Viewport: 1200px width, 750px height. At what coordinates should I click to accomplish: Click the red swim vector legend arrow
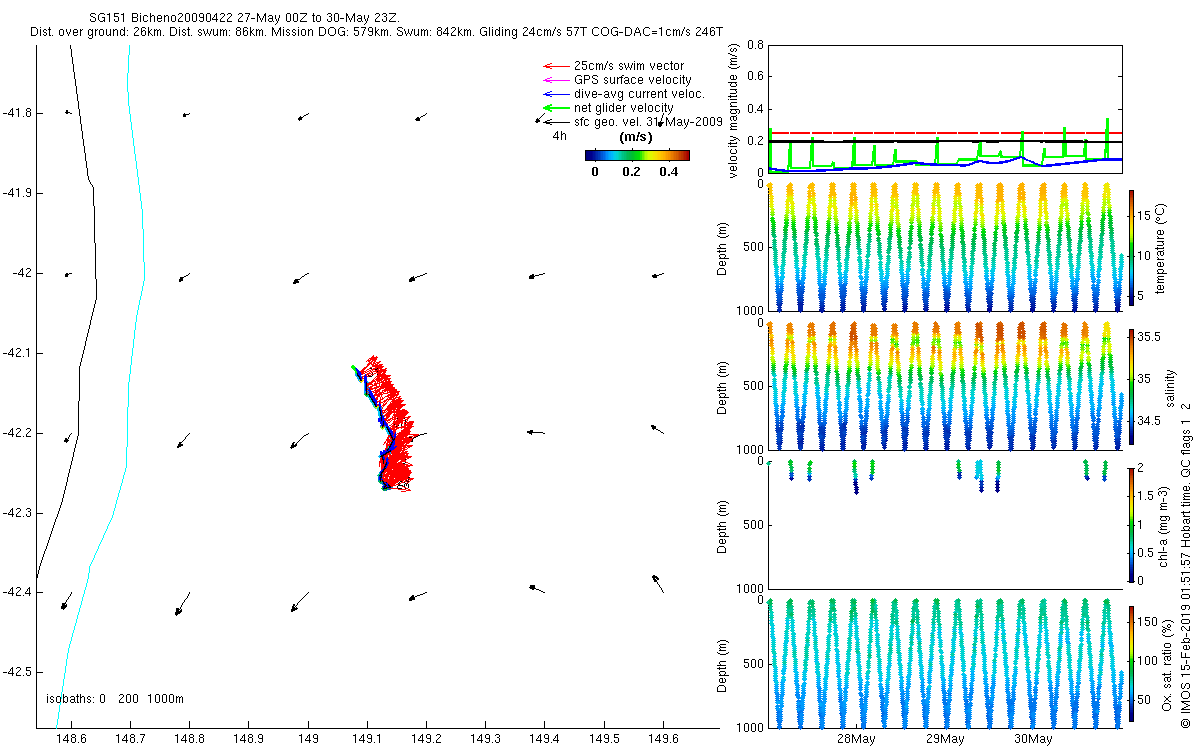pyautogui.click(x=555, y=66)
